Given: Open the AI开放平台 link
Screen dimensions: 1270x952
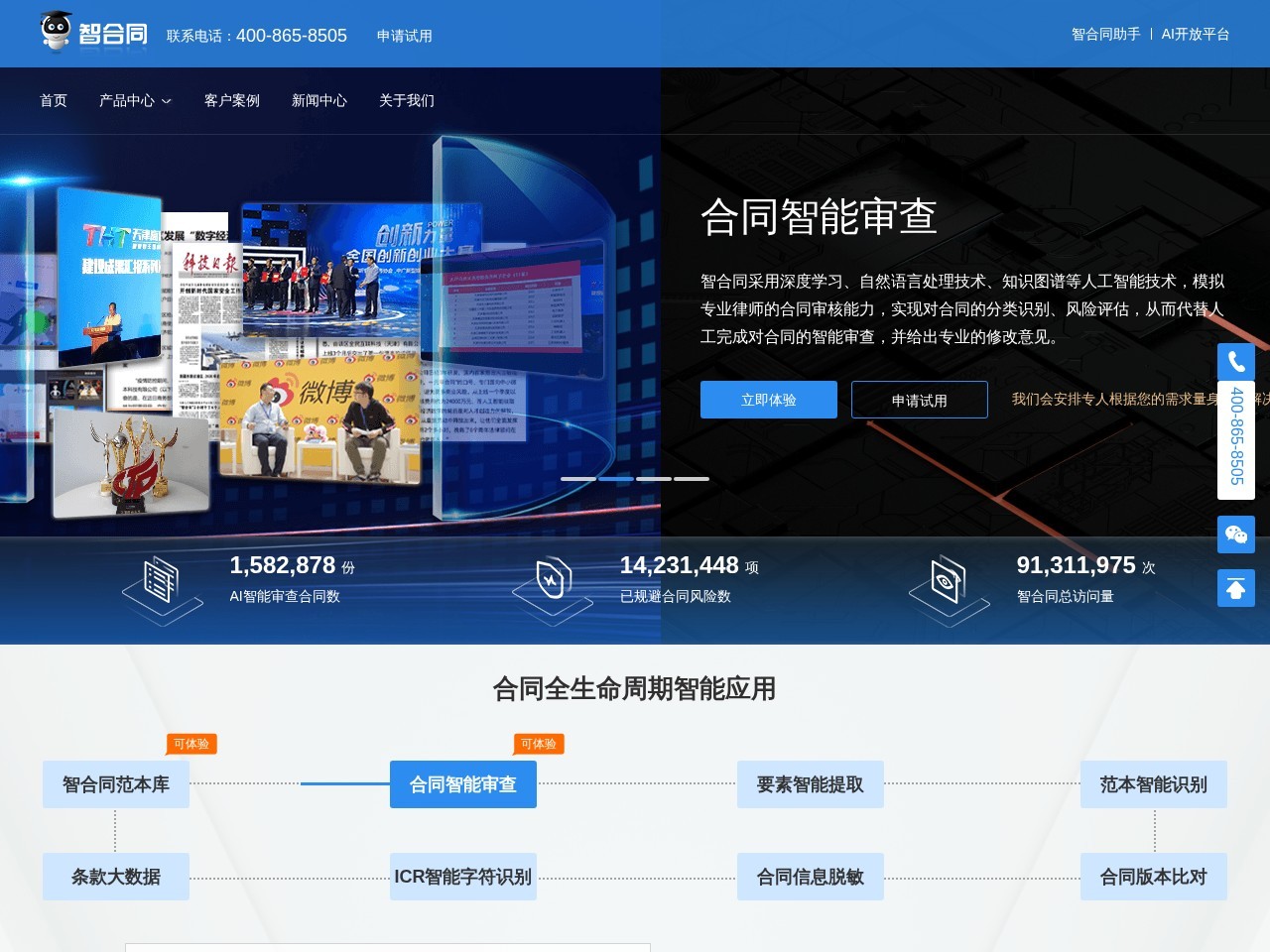Looking at the screenshot, I should pyautogui.click(x=1196, y=34).
